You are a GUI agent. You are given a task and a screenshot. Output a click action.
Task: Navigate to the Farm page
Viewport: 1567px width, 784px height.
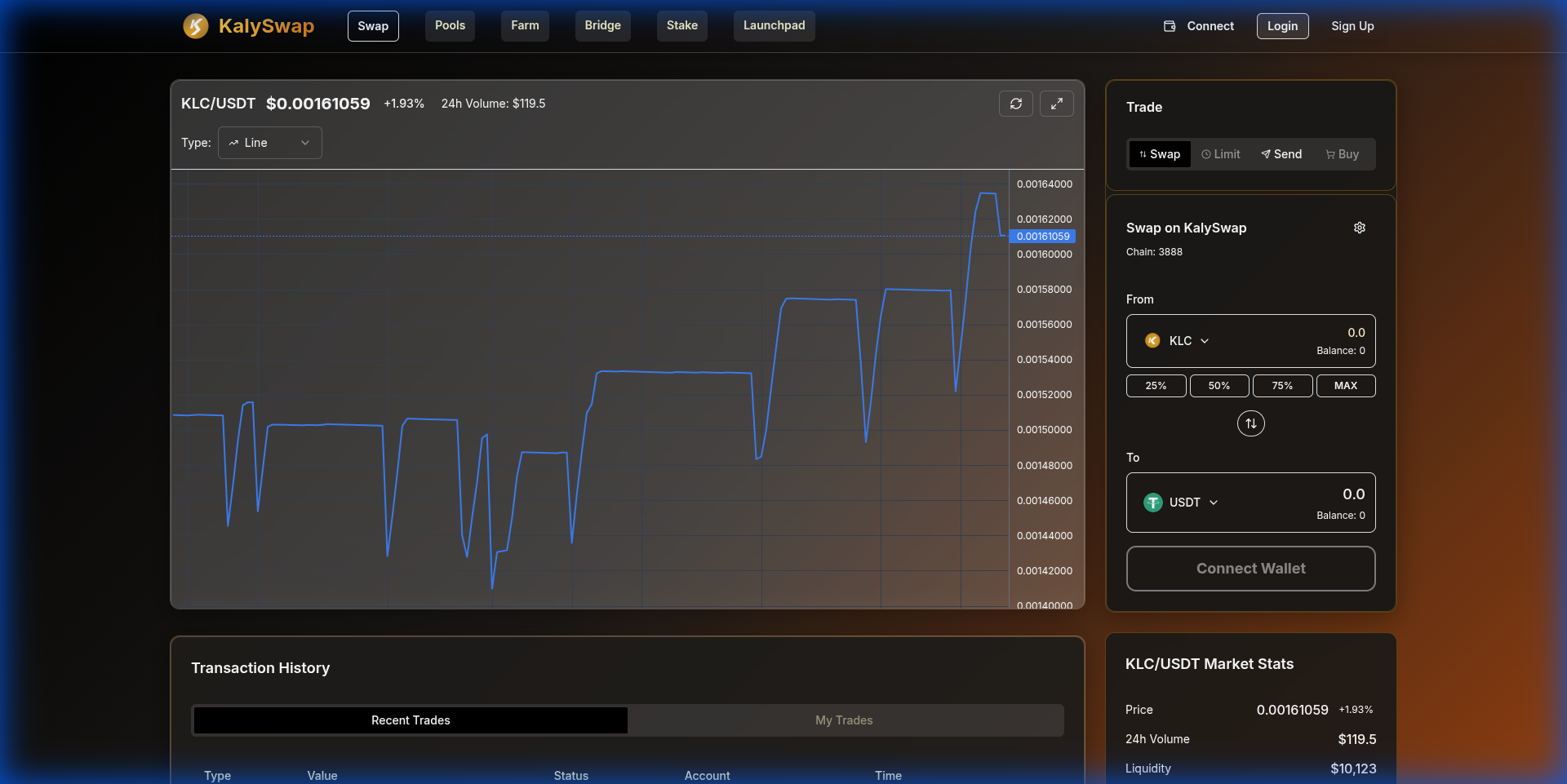pos(524,25)
